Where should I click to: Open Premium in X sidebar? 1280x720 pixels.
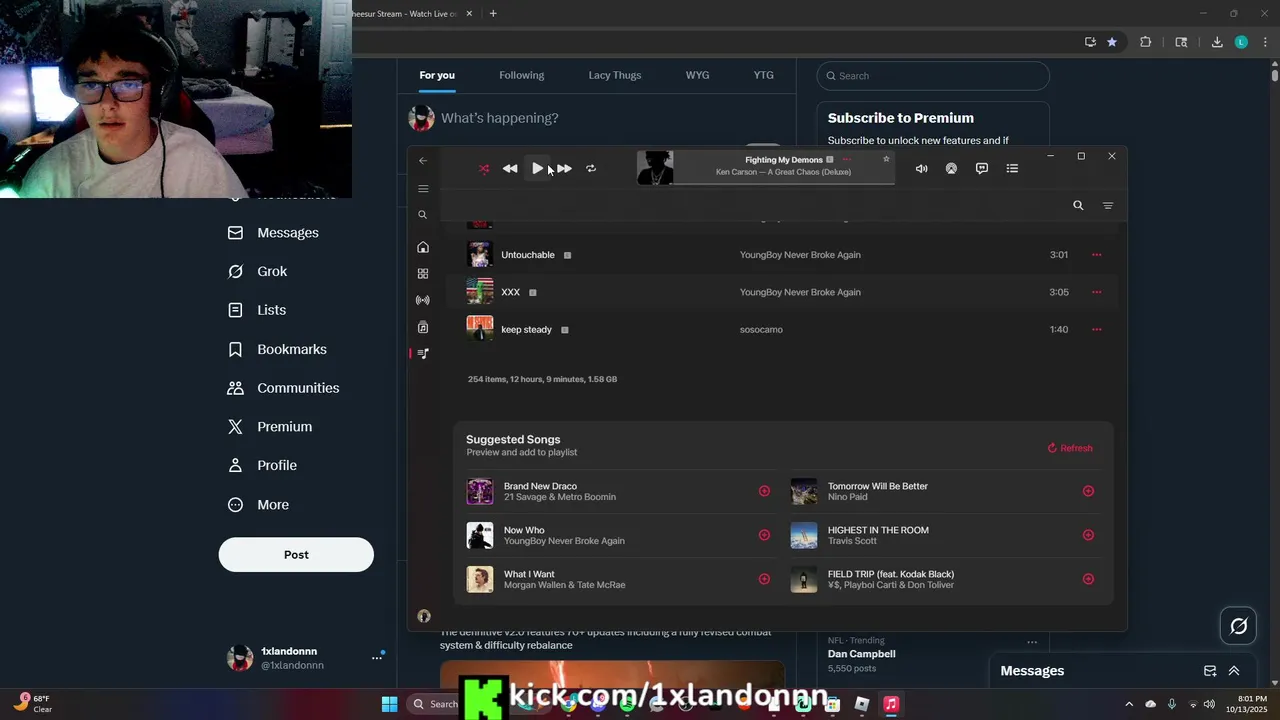point(270,427)
